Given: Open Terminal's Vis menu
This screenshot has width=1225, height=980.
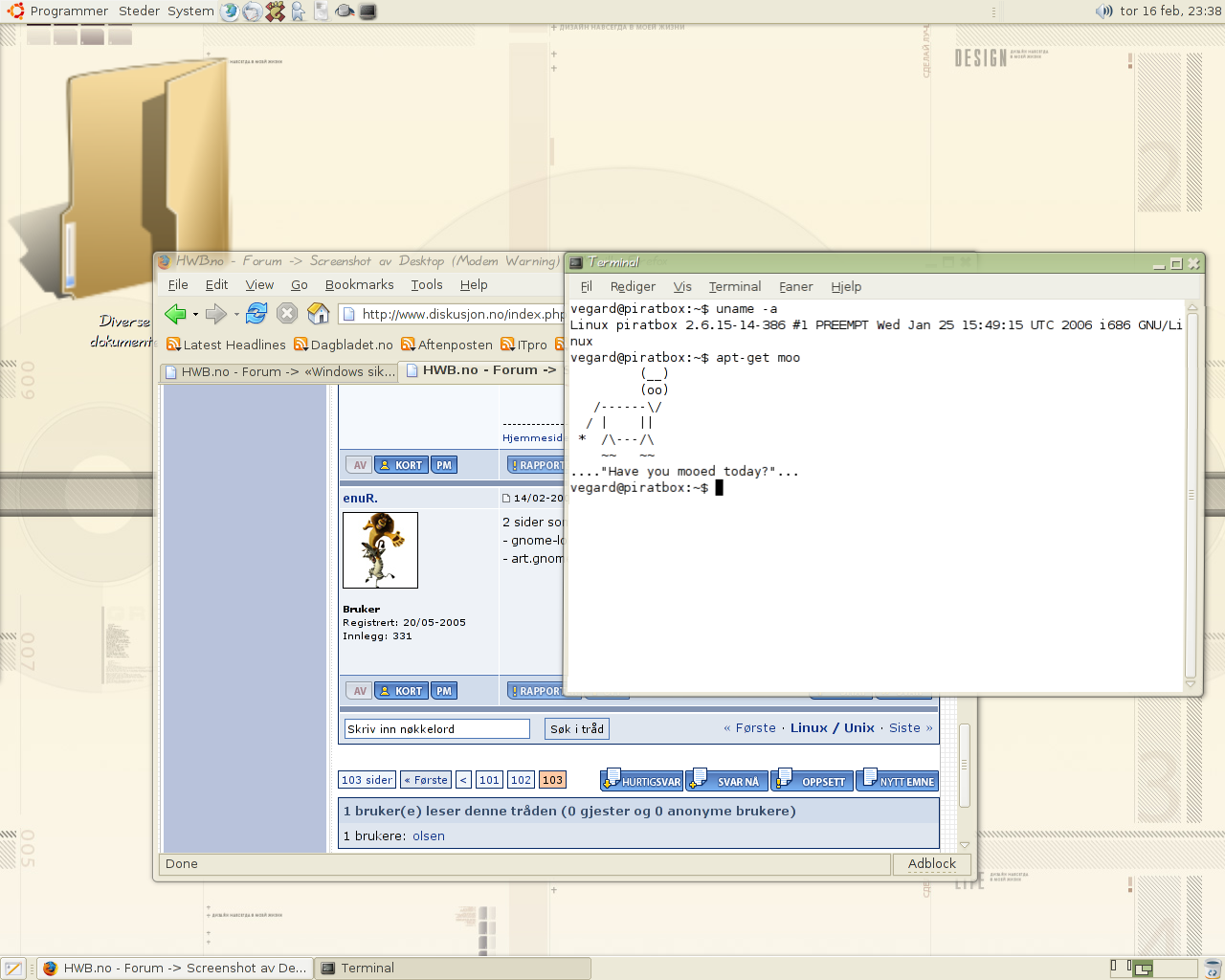Looking at the screenshot, I should pyautogui.click(x=682, y=286).
